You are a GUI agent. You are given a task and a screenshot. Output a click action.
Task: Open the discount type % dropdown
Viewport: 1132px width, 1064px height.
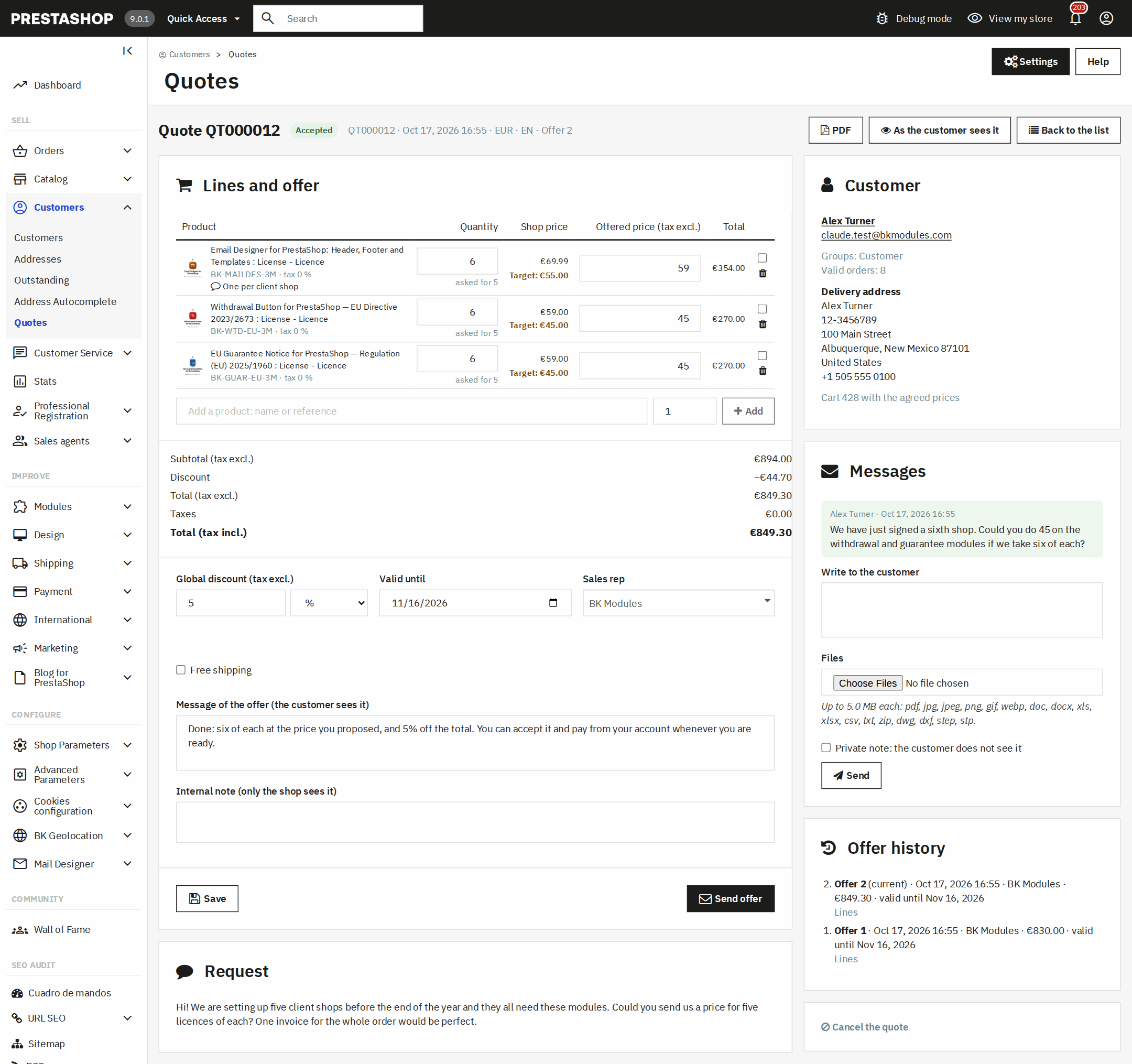(329, 603)
